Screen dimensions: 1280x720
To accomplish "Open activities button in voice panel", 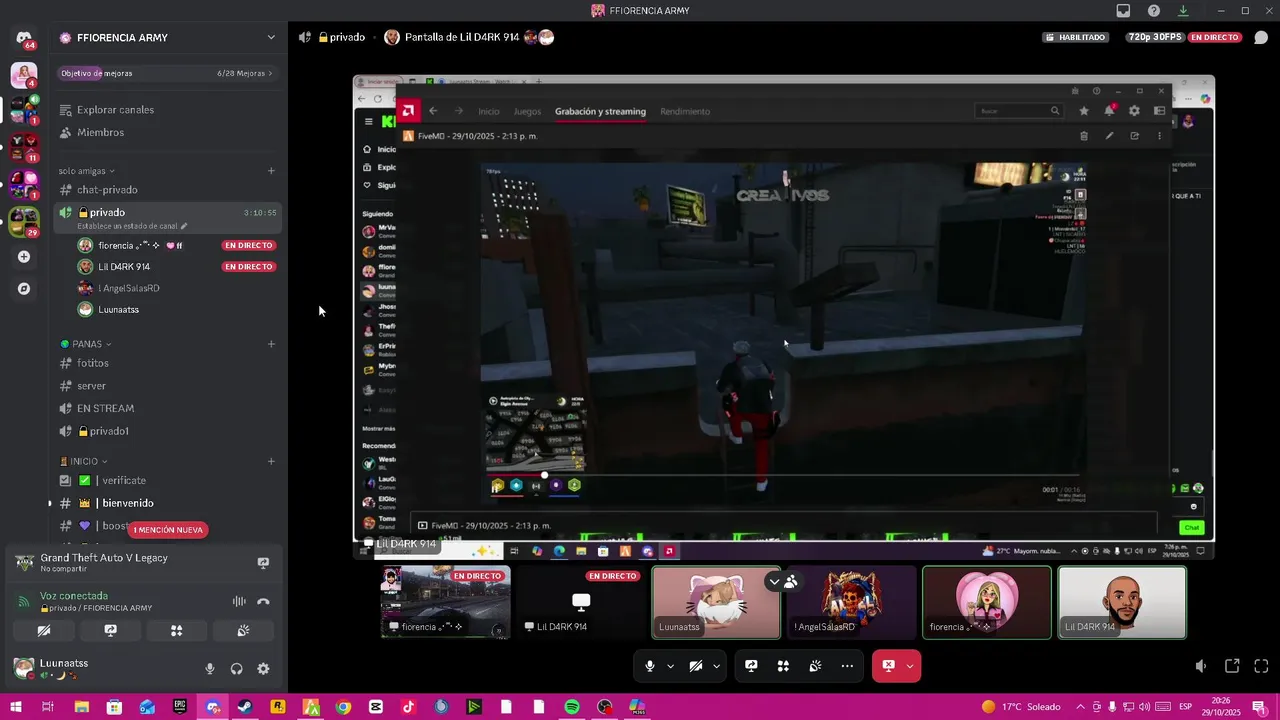I will pos(176,631).
